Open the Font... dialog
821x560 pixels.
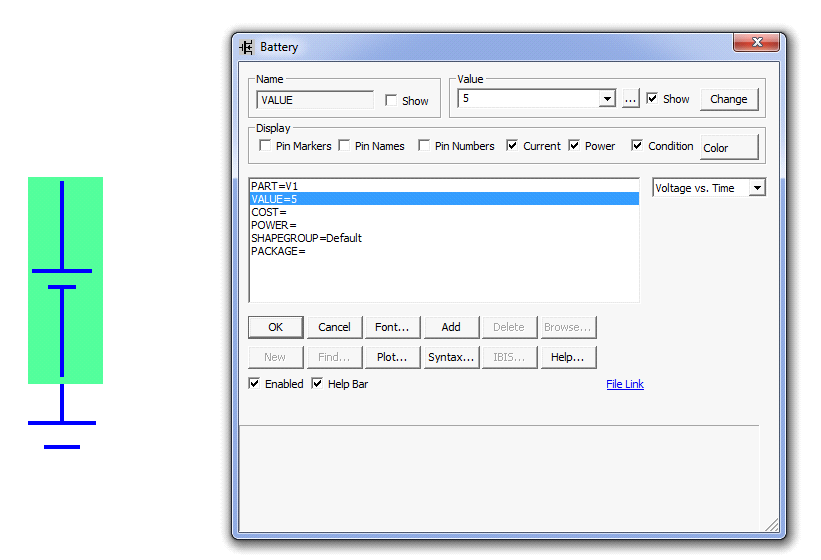[393, 327]
